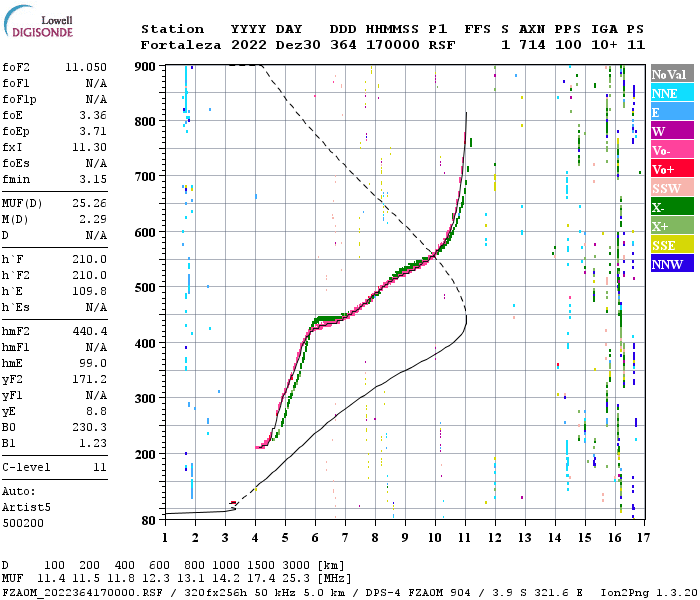Select the NNE cyan legend swatch
700x600 pixels.
pyautogui.click(x=672, y=92)
